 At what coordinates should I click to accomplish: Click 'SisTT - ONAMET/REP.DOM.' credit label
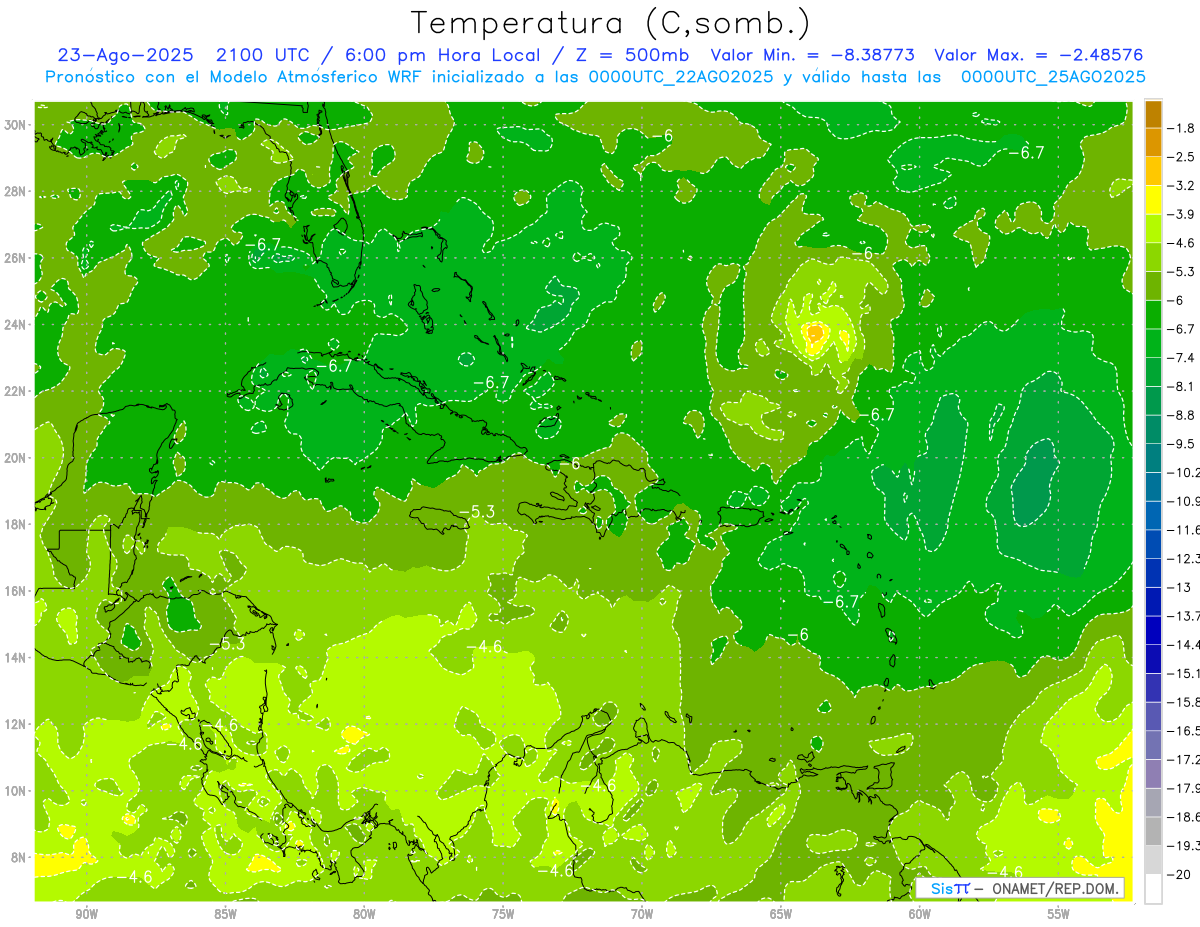1020,888
